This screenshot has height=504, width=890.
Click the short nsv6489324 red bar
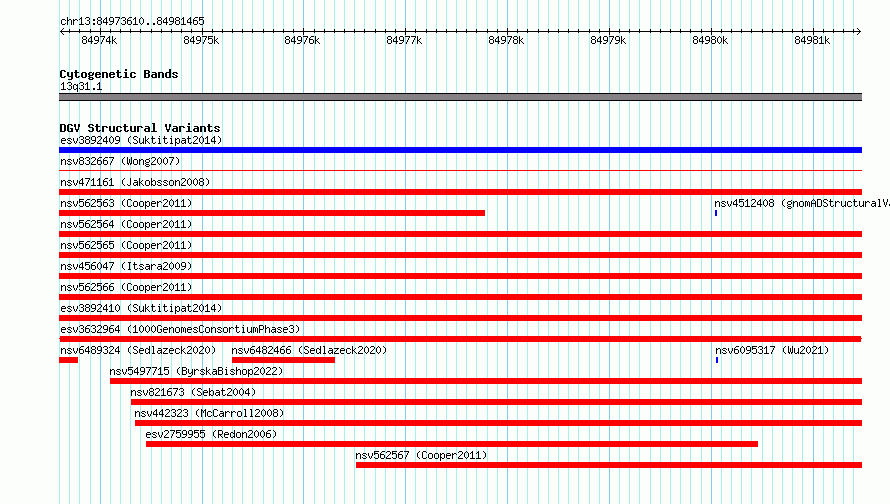[69, 360]
